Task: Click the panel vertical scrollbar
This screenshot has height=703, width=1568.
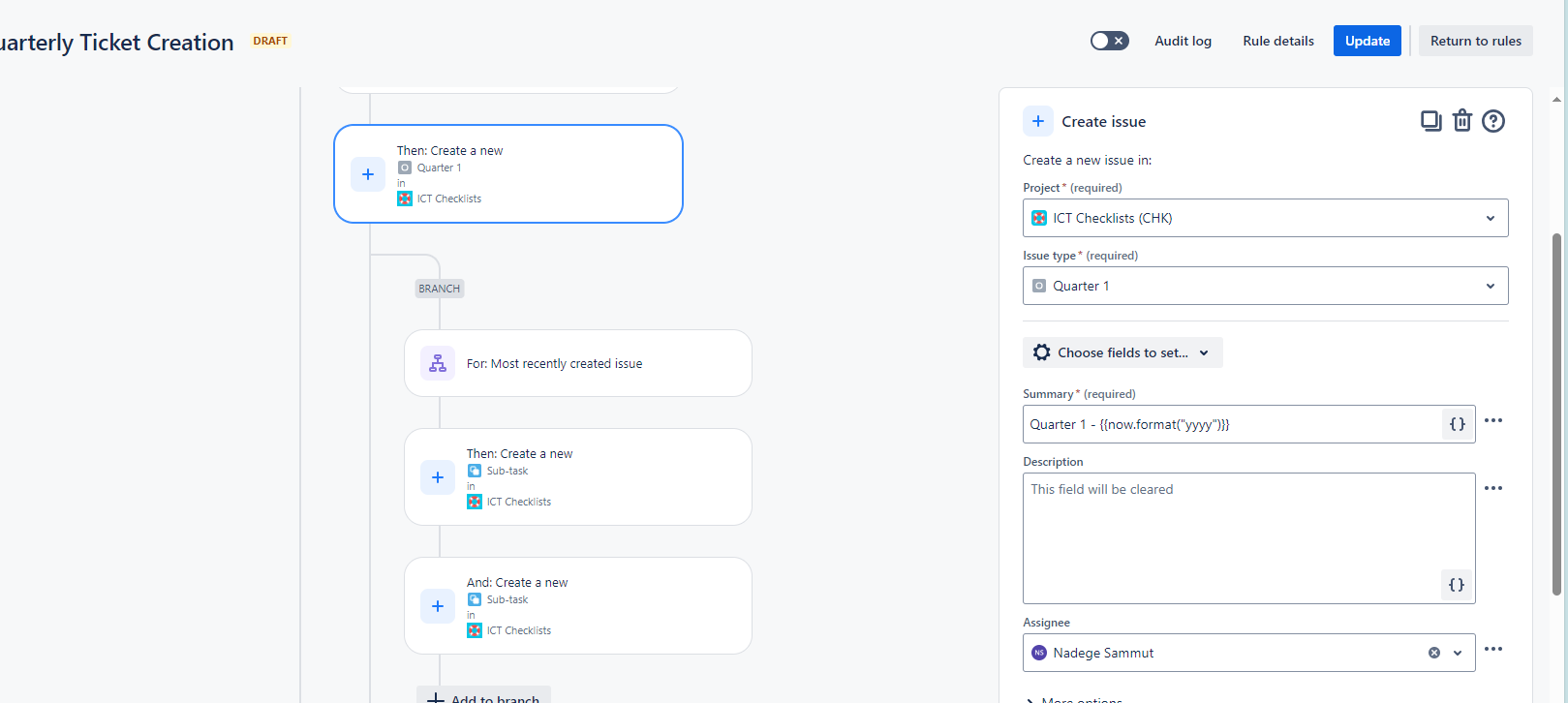Action: [1556, 414]
